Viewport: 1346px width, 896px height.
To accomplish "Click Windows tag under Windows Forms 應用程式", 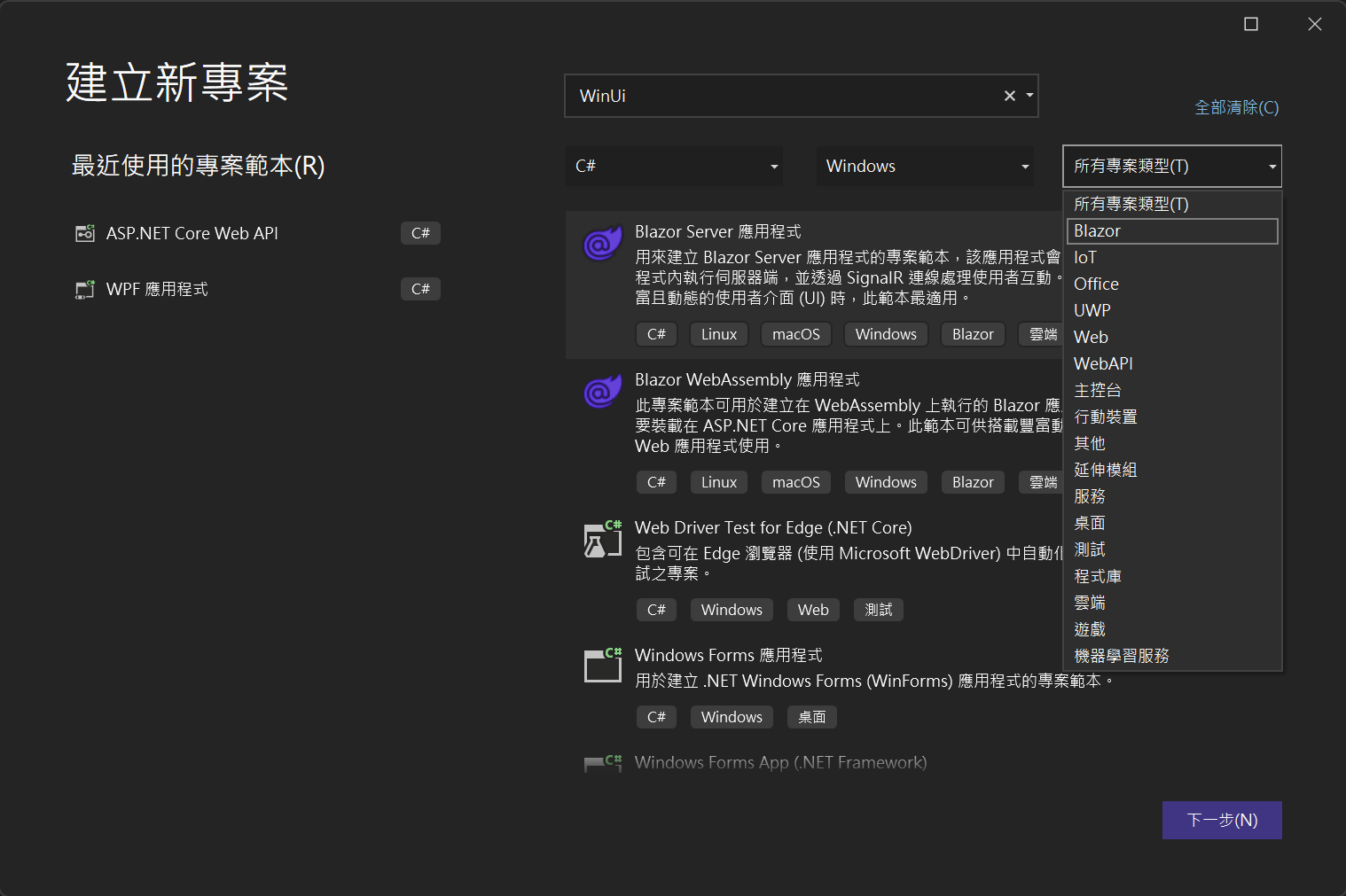I will (732, 717).
